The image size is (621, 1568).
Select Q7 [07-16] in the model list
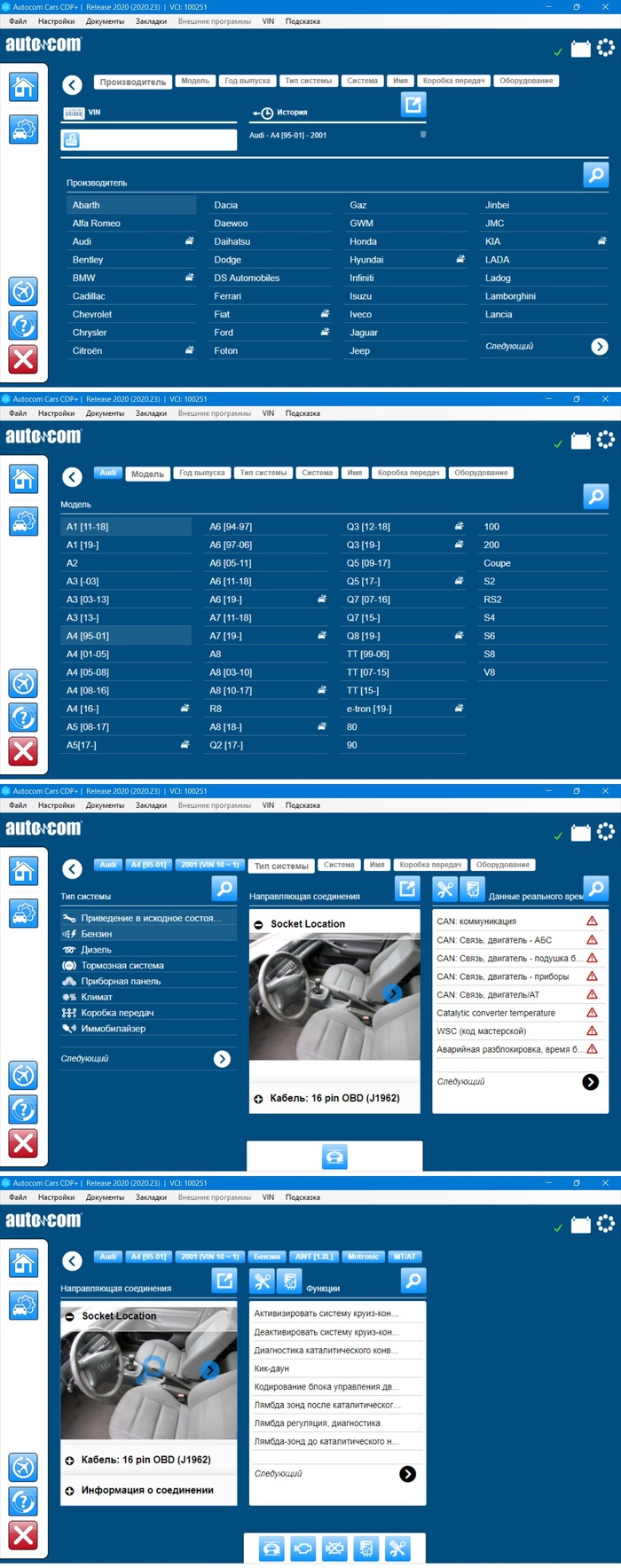pyautogui.click(x=404, y=600)
